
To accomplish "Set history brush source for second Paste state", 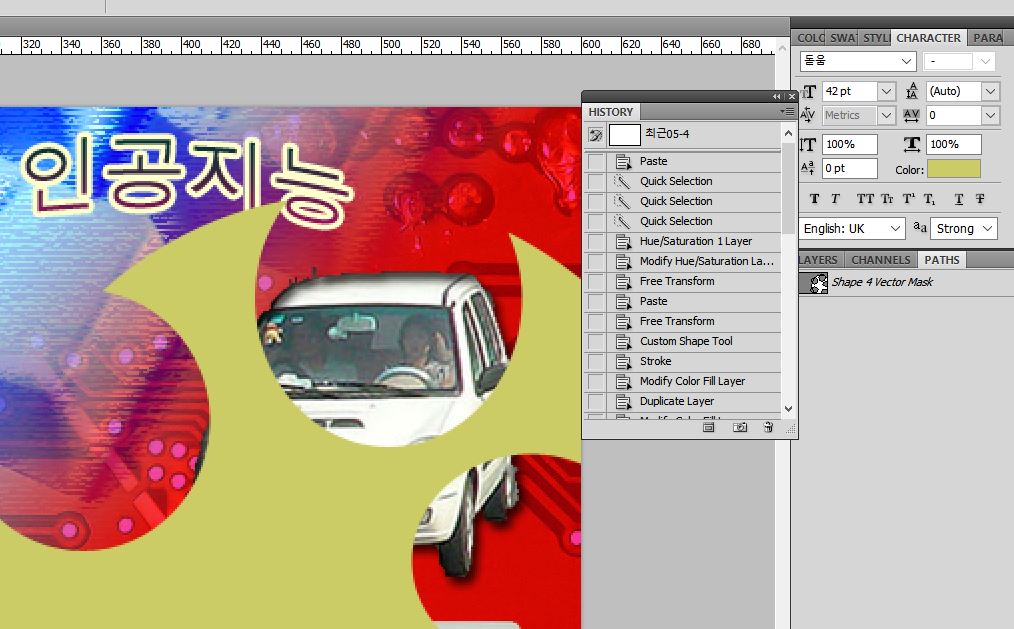I will [x=596, y=301].
